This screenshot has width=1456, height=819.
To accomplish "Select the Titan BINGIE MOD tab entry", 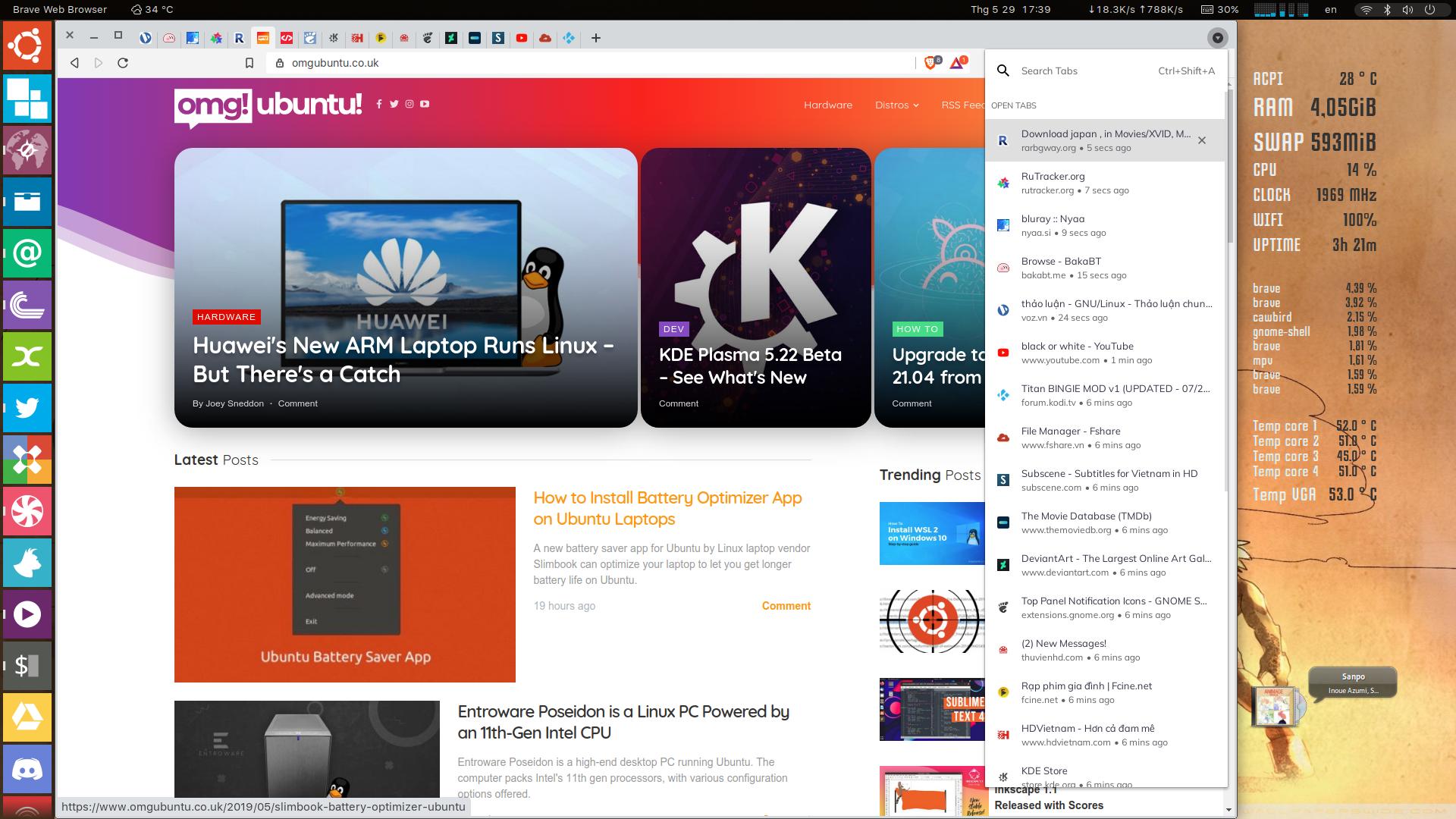I will (x=1105, y=395).
